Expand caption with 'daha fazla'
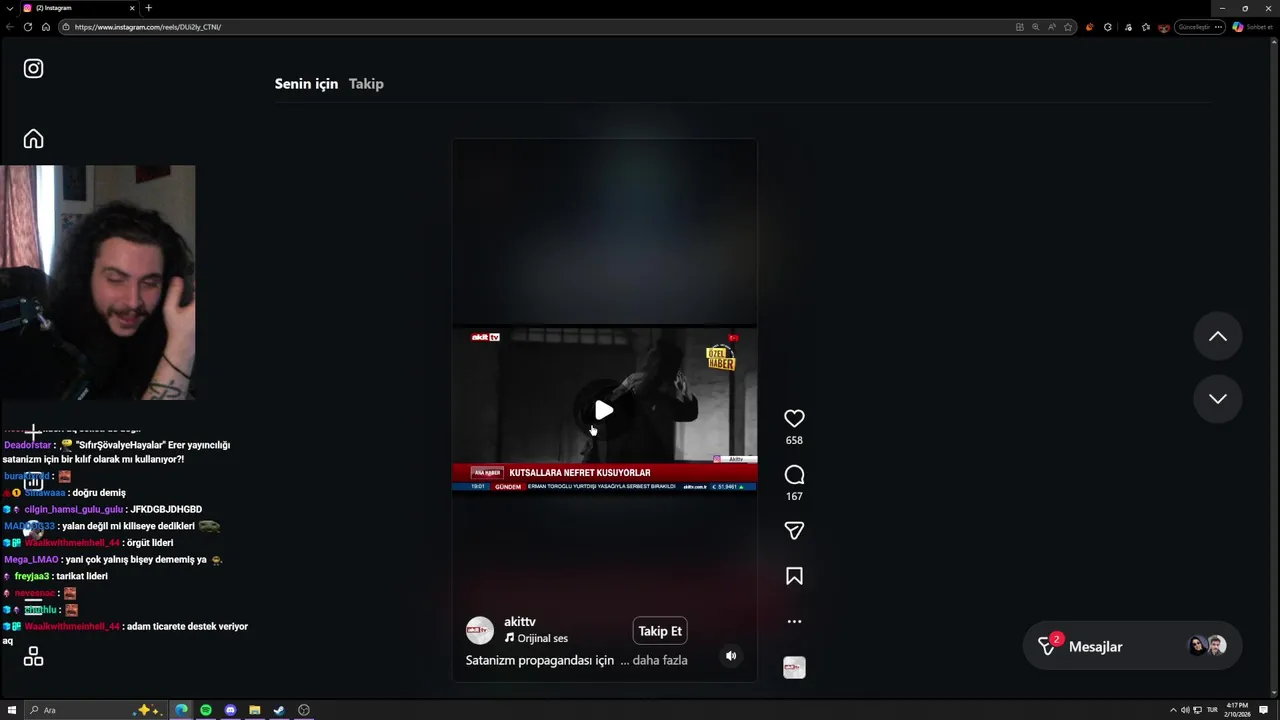Viewport: 1280px width, 720px height. pyautogui.click(x=660, y=660)
